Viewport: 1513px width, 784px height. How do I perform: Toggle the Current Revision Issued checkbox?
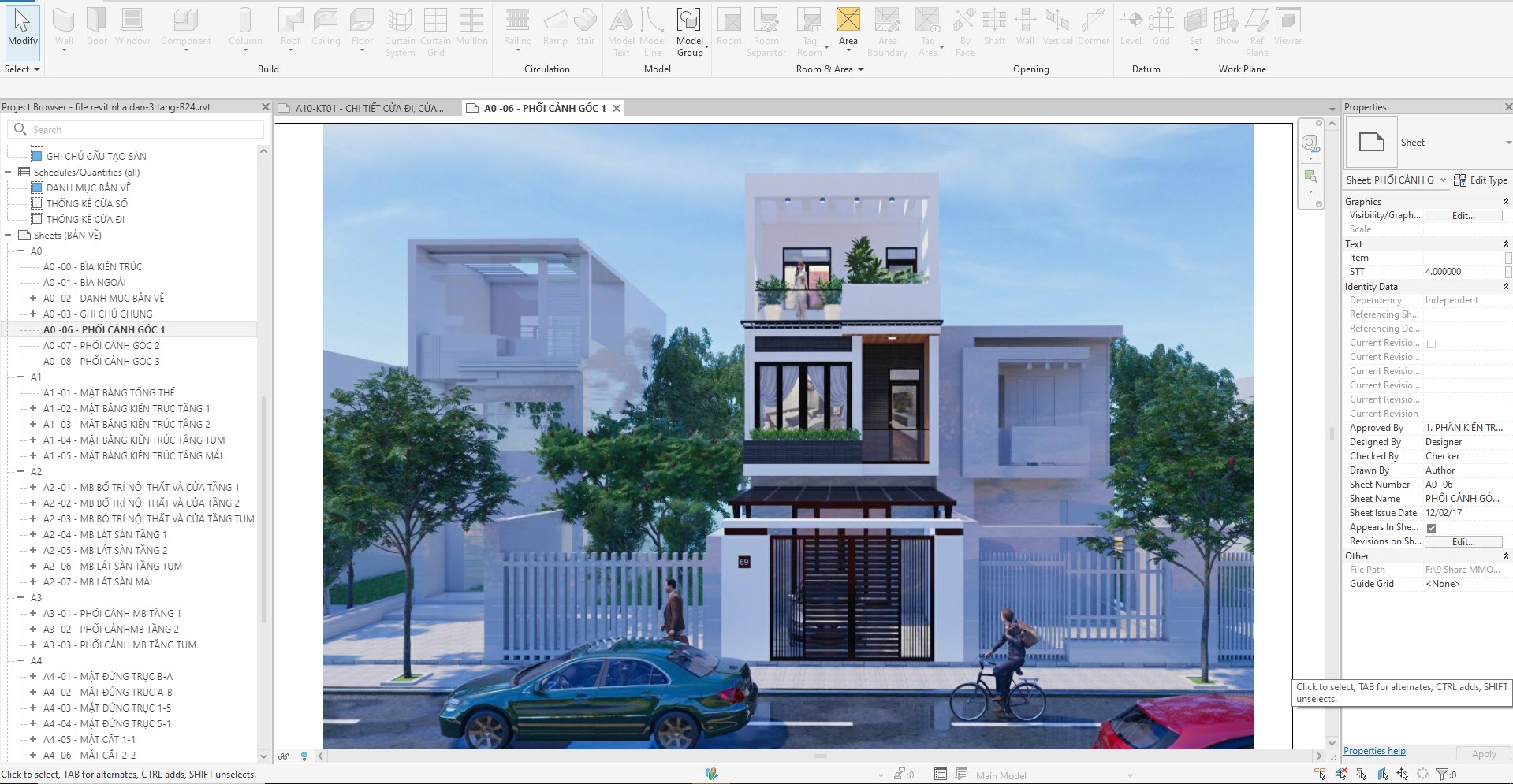[x=1431, y=344]
